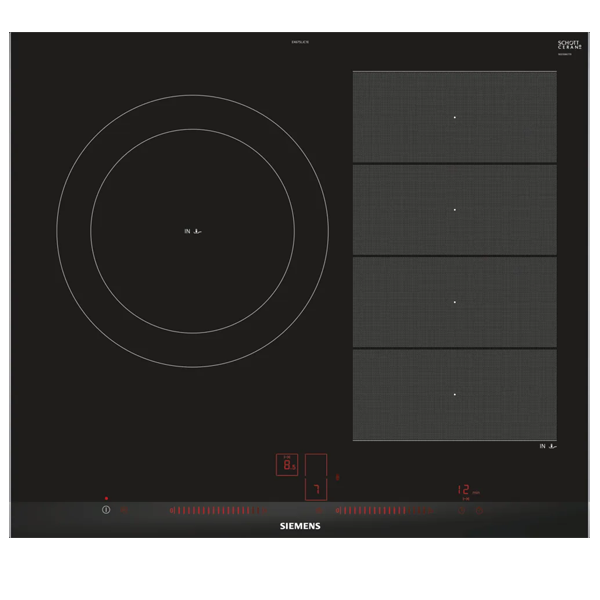The height and width of the screenshot is (600, 600).
Task: Tap the model number text at top center
Action: 298,41
